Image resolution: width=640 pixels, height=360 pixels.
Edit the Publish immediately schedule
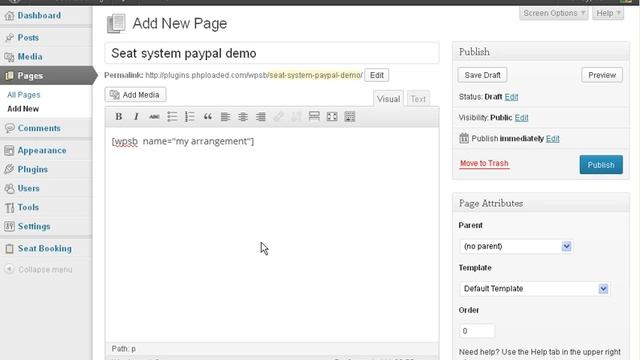click(x=553, y=138)
